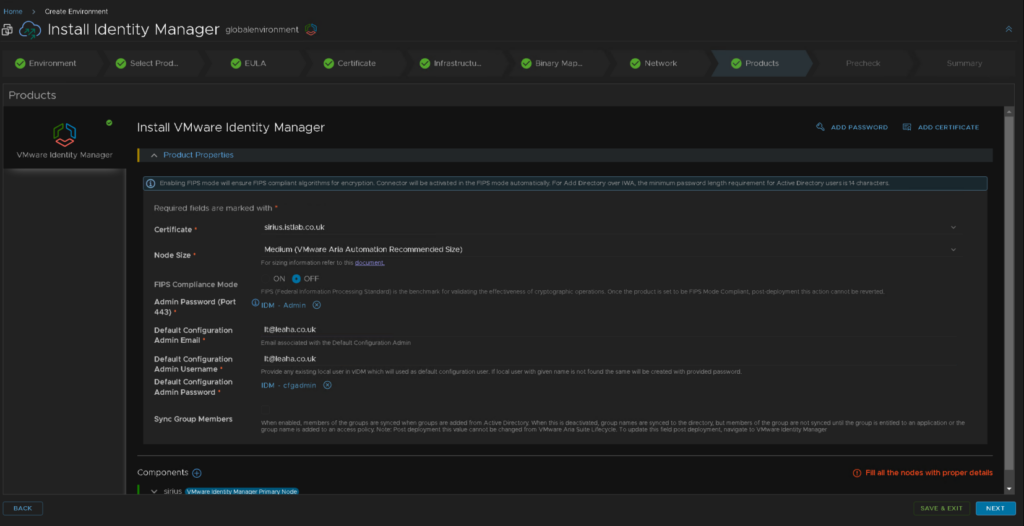Image resolution: width=1024 pixels, height=526 pixels.
Task: Open the Certificate wizard step
Action: coord(357,63)
